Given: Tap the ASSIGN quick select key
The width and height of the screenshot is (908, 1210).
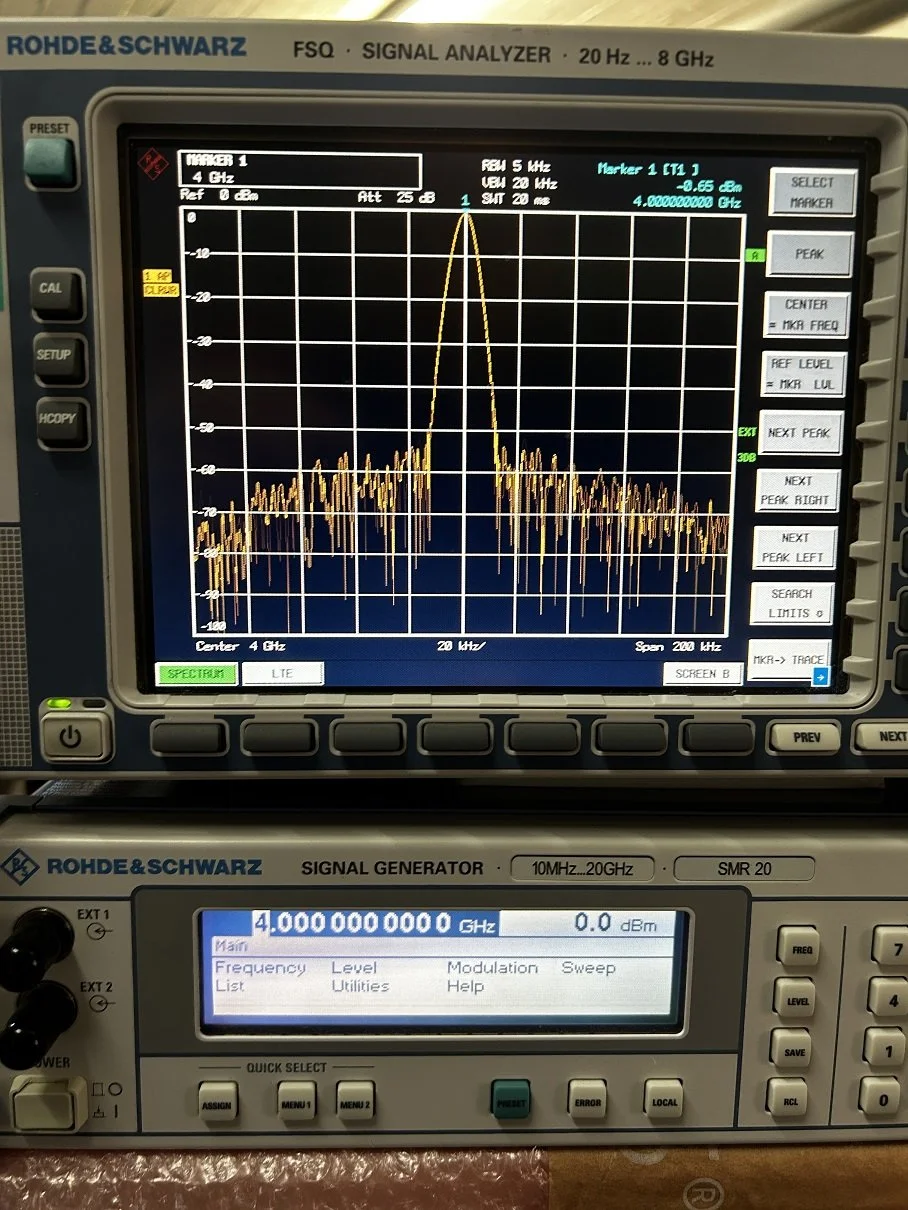Looking at the screenshot, I should coord(218,1101).
